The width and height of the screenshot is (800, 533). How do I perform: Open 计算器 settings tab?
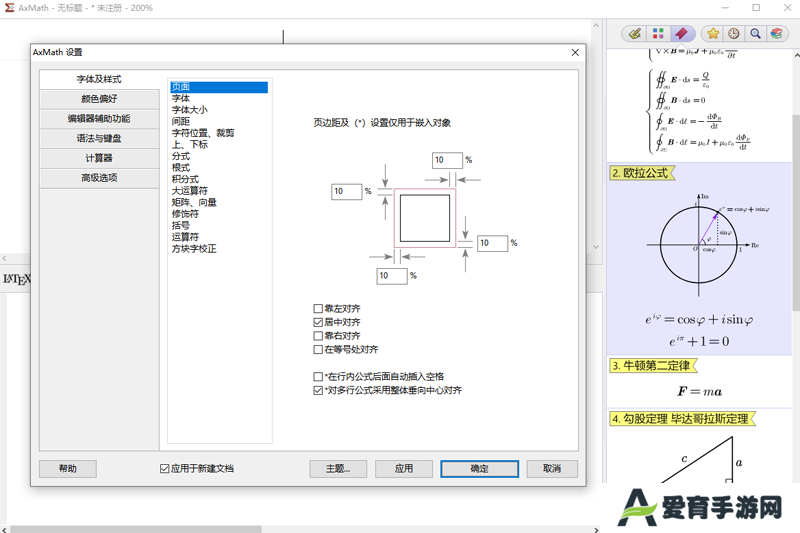pos(99,158)
